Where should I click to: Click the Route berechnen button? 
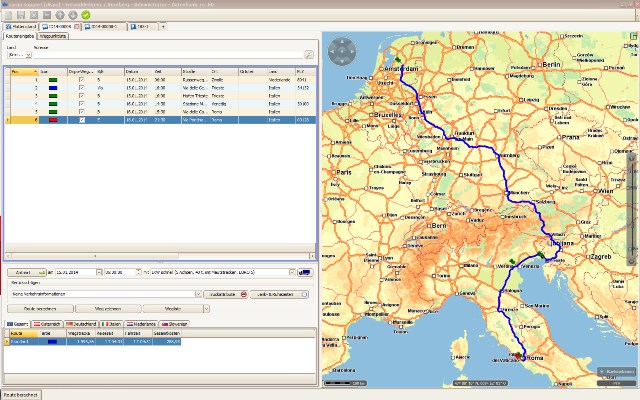(x=40, y=309)
